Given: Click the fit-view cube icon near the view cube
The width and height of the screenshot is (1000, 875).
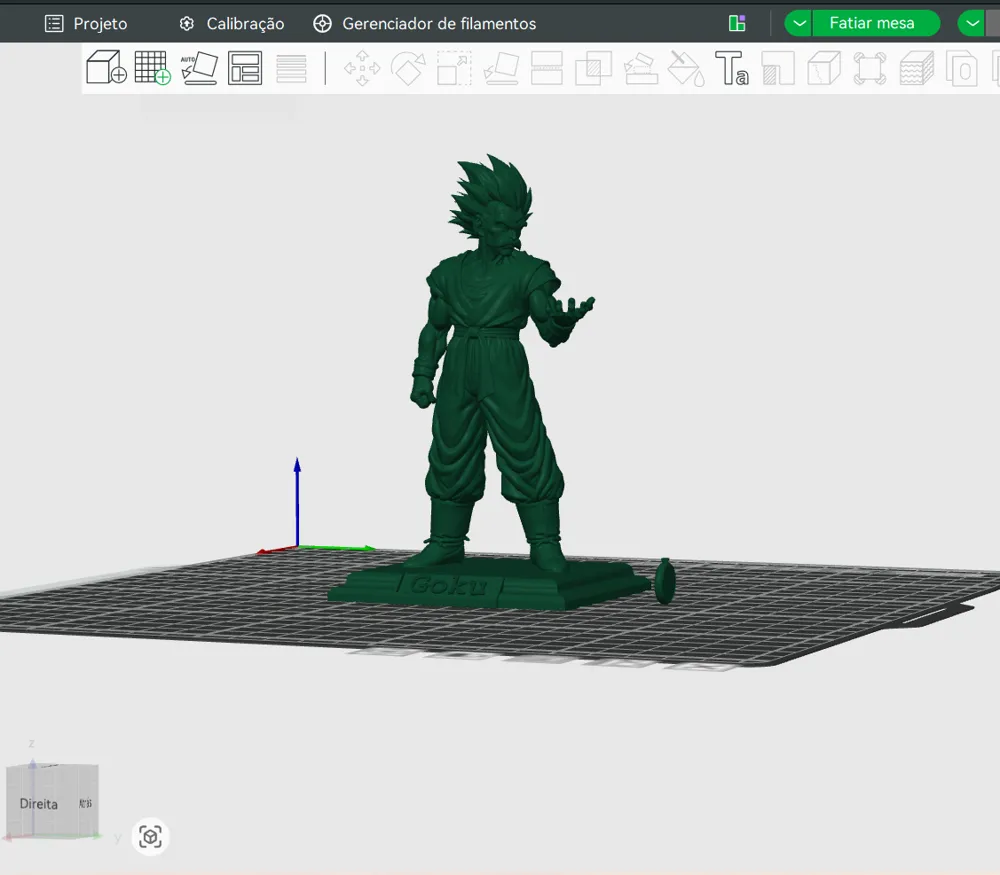Looking at the screenshot, I should point(151,837).
